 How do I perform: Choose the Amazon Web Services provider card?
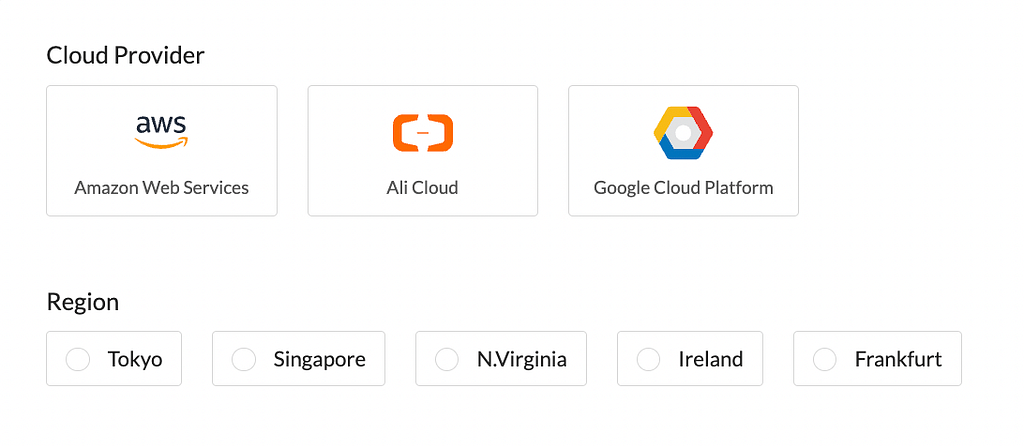161,150
